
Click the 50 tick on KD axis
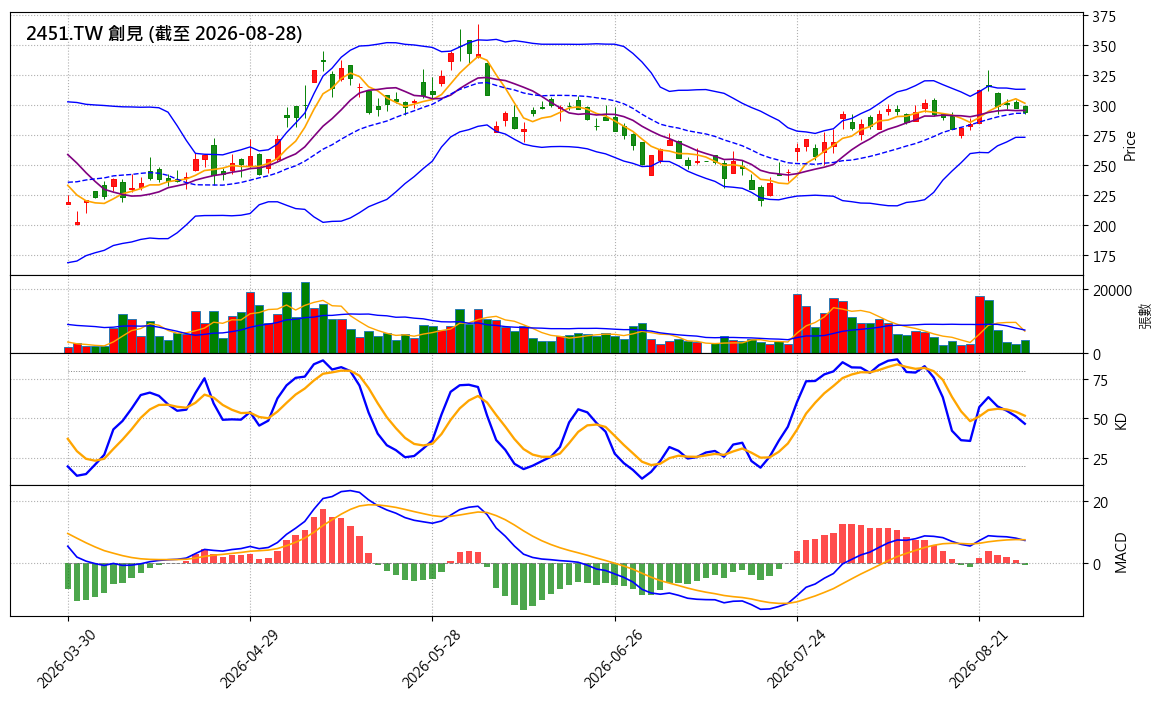(x=1100, y=420)
